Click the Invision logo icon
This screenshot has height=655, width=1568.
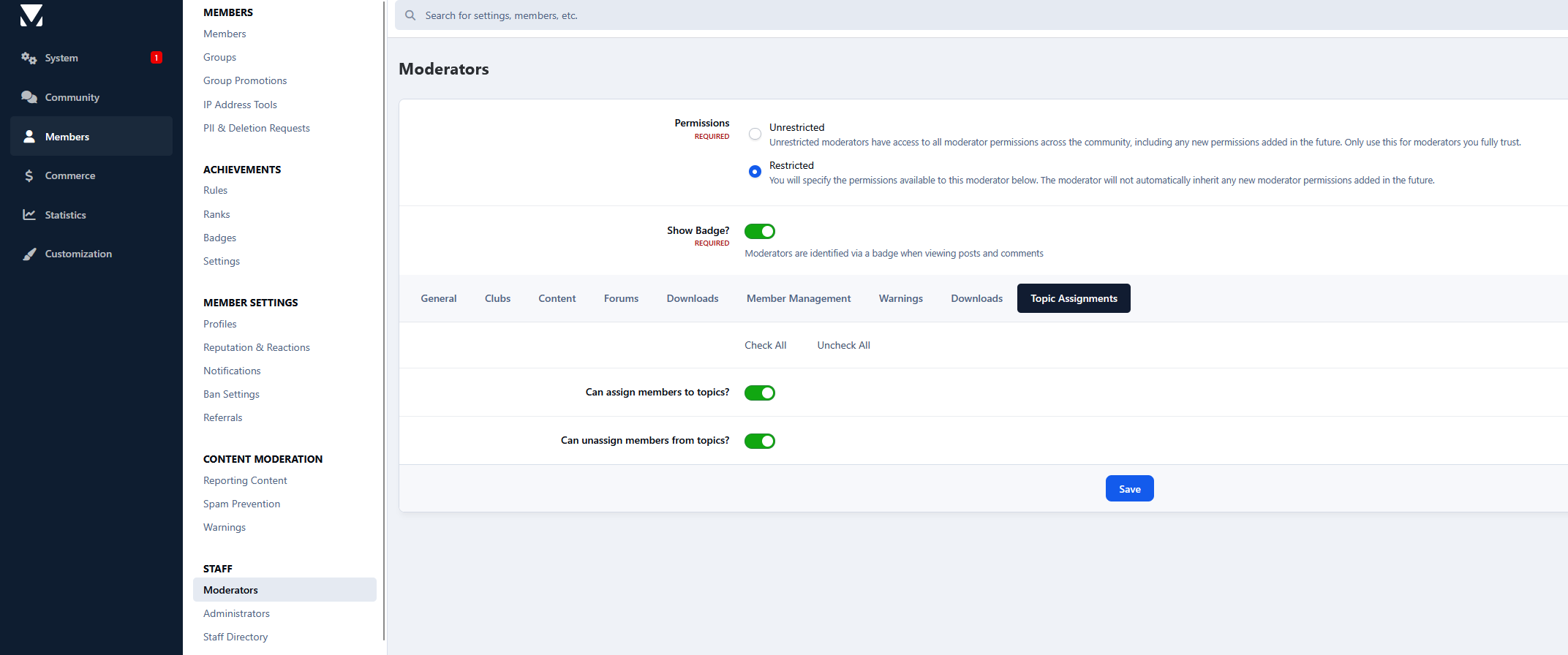coord(31,15)
